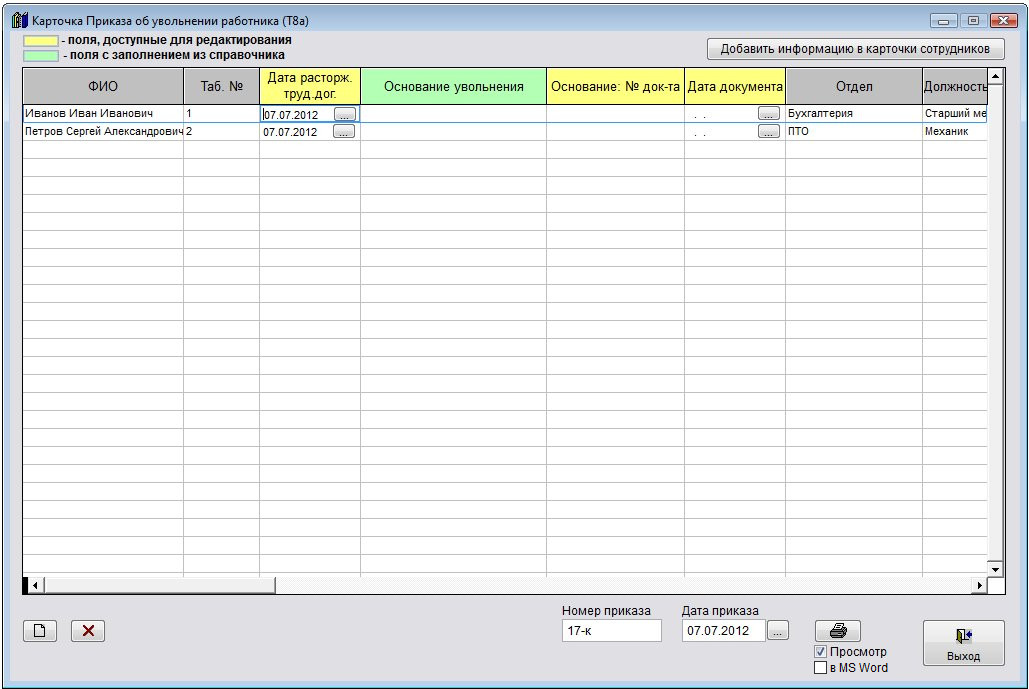Close the Карточка Приказа window
Screen dimensions: 1029x689
click(1003, 21)
